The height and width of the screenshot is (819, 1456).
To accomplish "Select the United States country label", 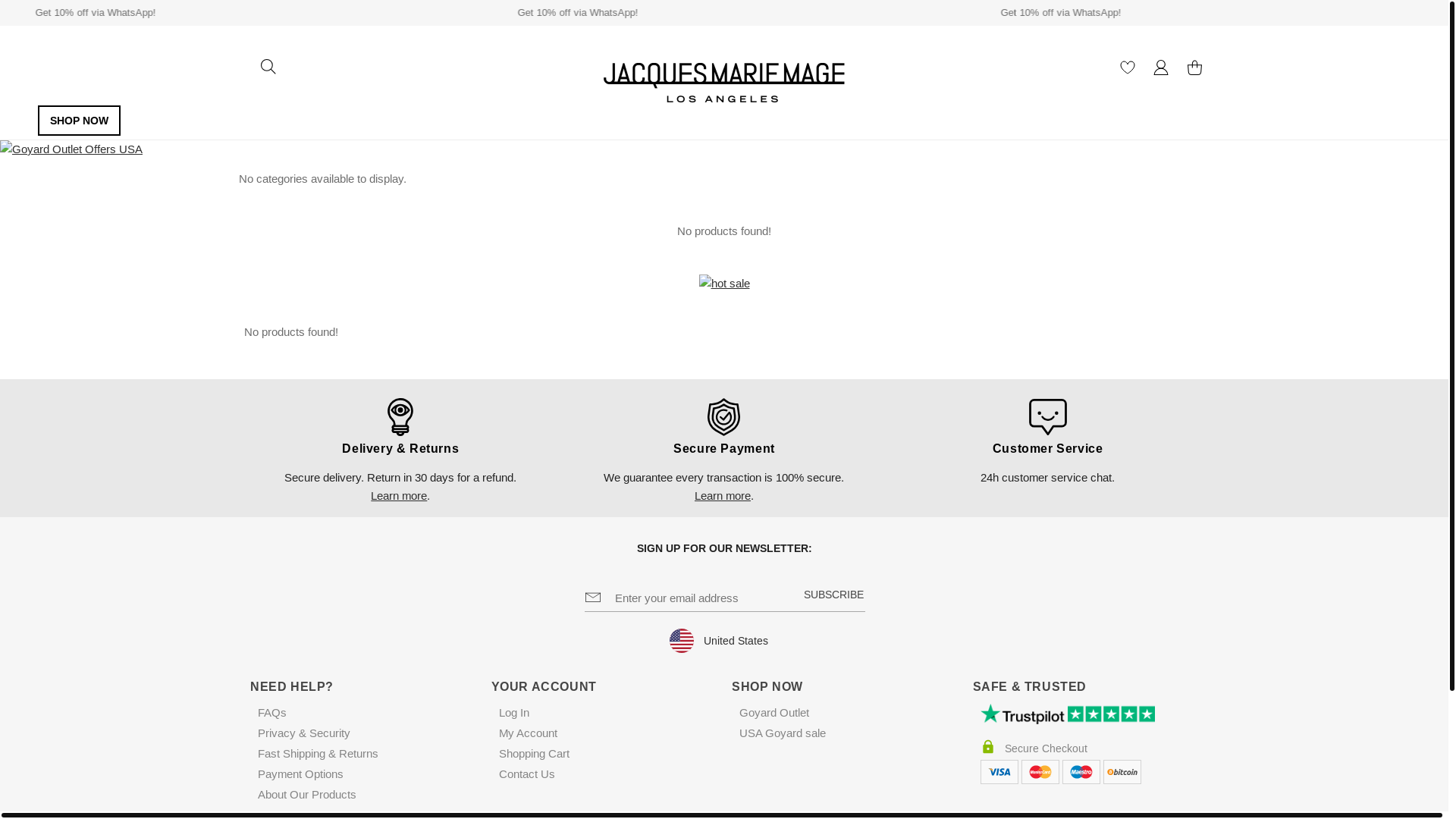I will point(736,641).
